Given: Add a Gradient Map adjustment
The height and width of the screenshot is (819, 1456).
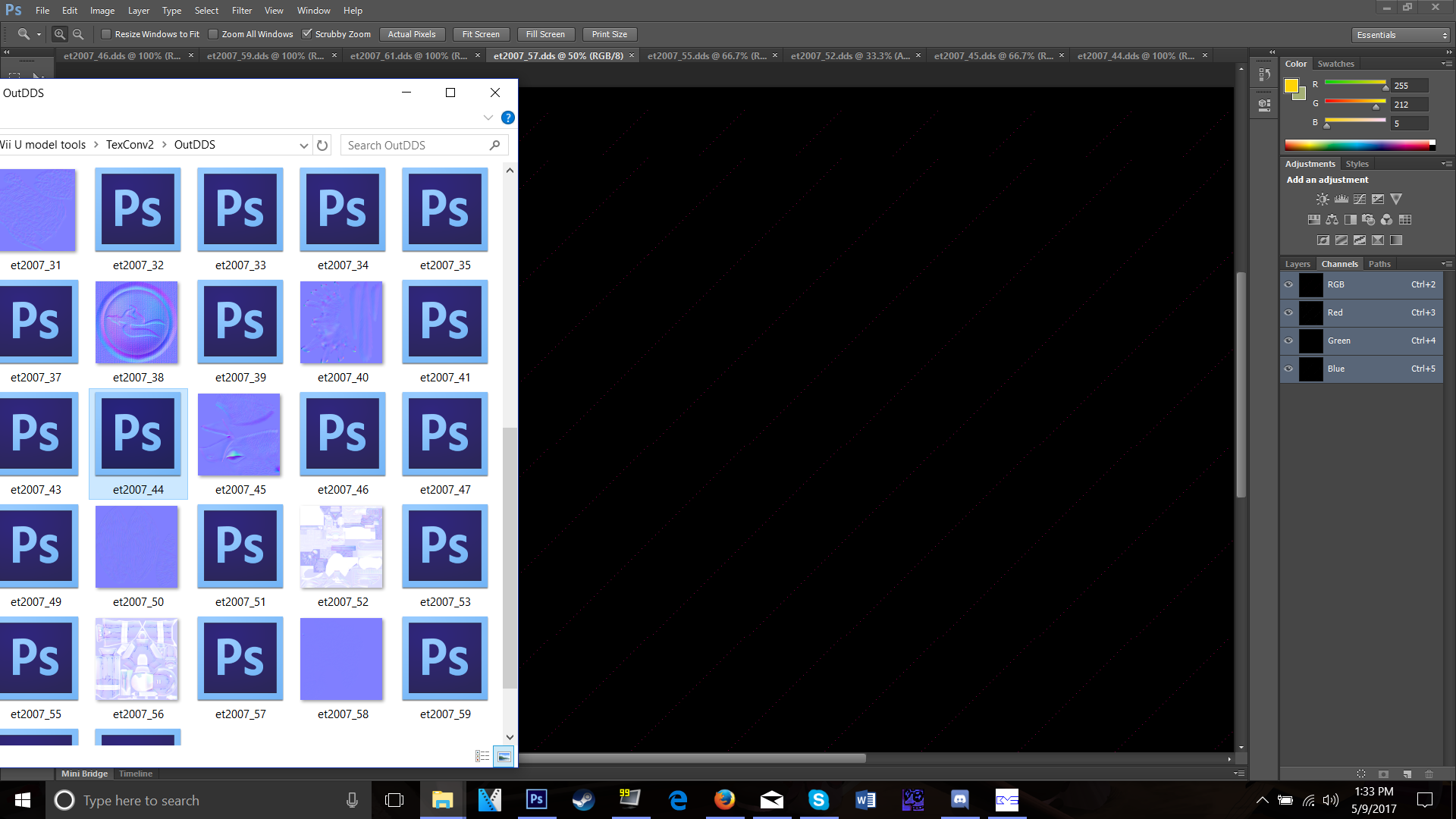Looking at the screenshot, I should (1396, 240).
